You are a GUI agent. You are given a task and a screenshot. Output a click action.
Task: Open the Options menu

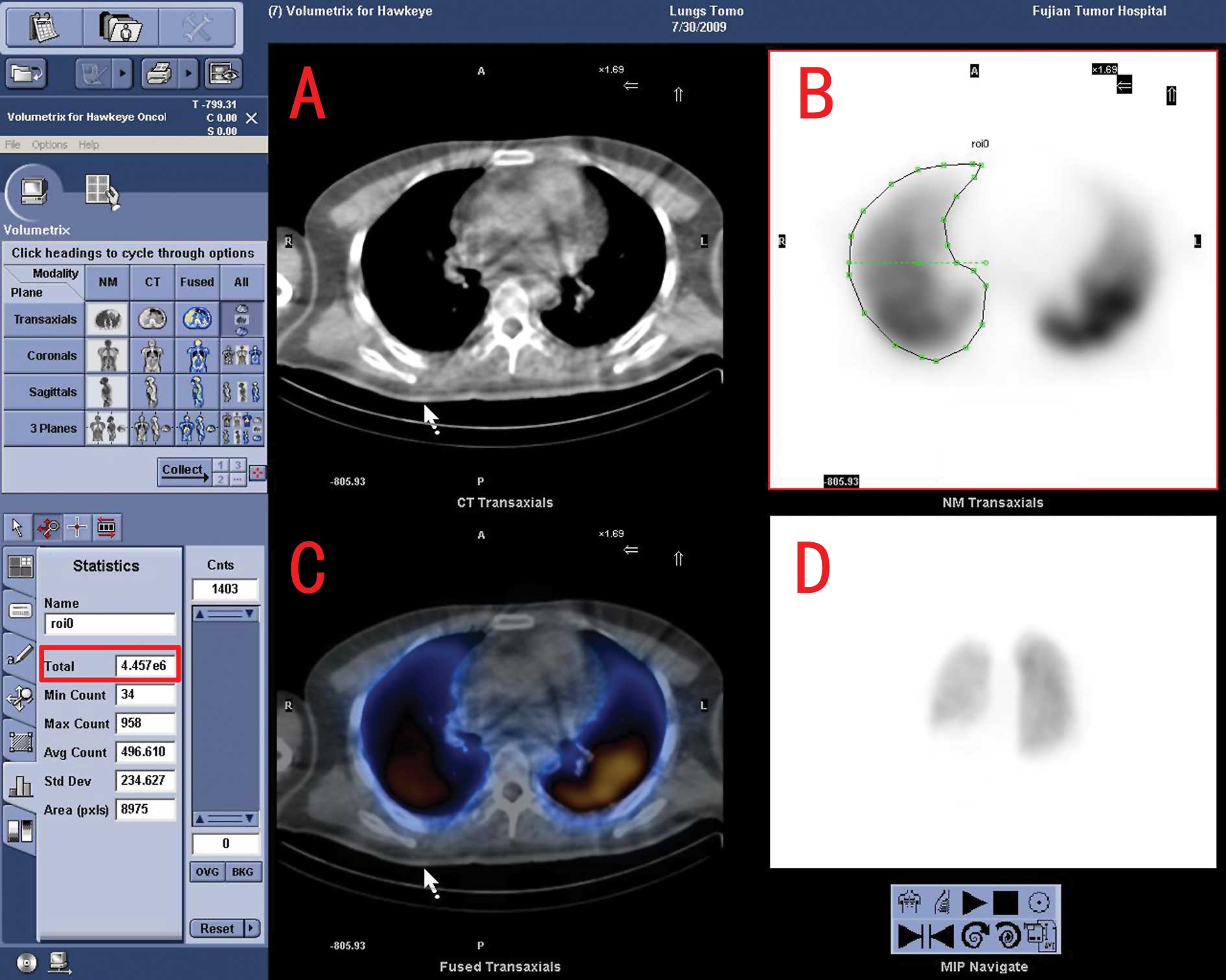[x=49, y=145]
